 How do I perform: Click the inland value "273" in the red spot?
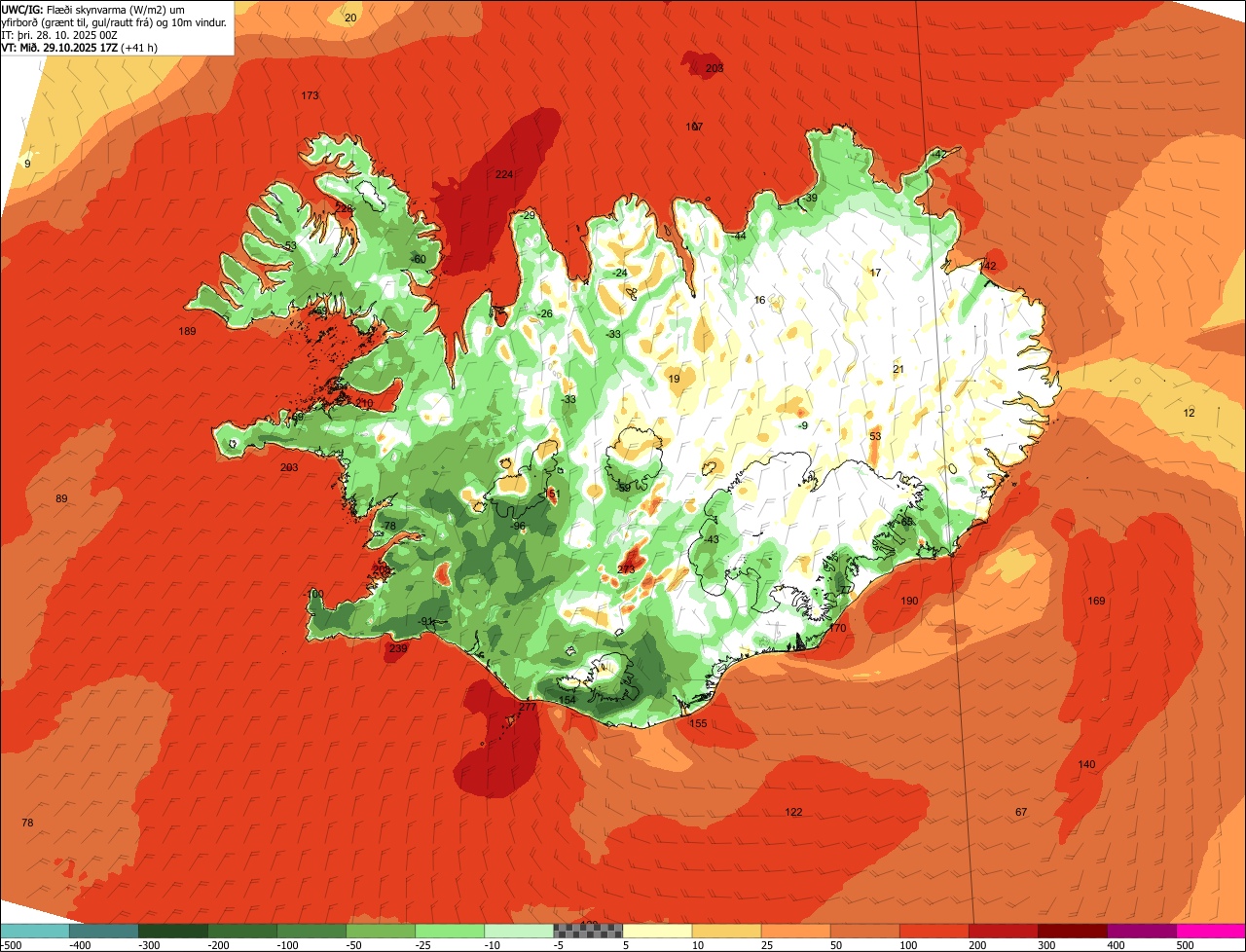click(626, 569)
